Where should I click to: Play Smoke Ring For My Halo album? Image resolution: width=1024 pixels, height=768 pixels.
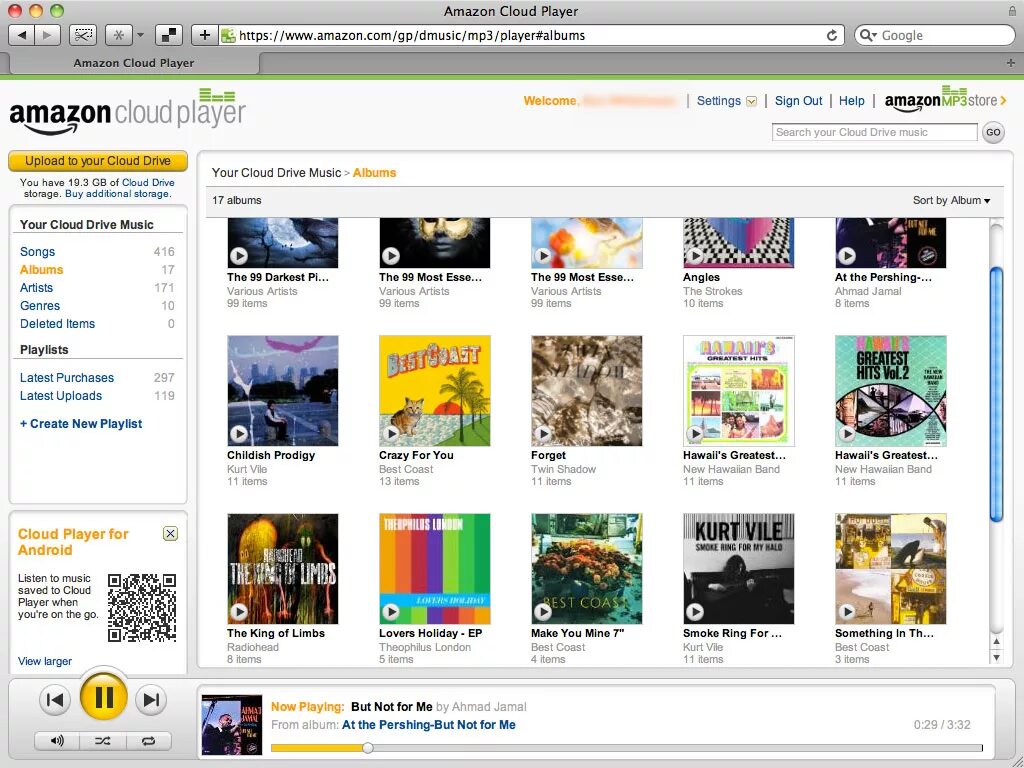695,612
